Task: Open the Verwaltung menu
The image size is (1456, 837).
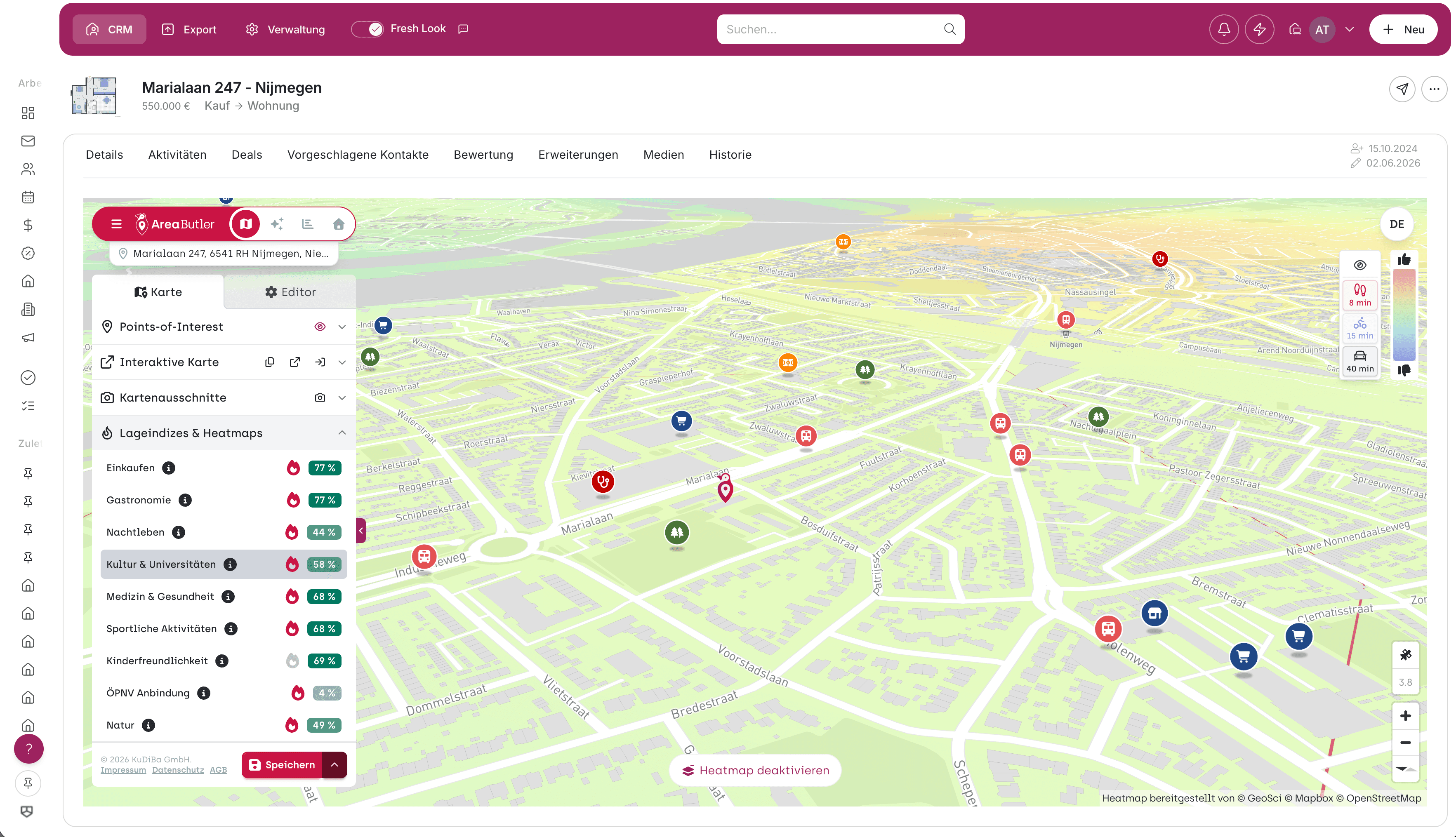Action: (x=285, y=29)
